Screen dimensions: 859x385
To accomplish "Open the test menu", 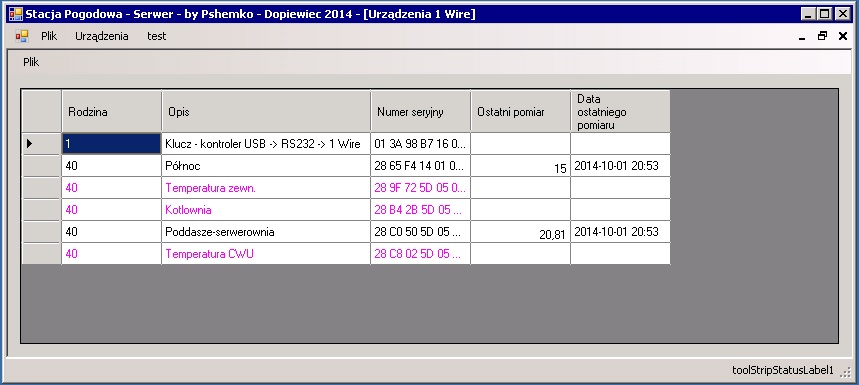I will click(x=157, y=37).
